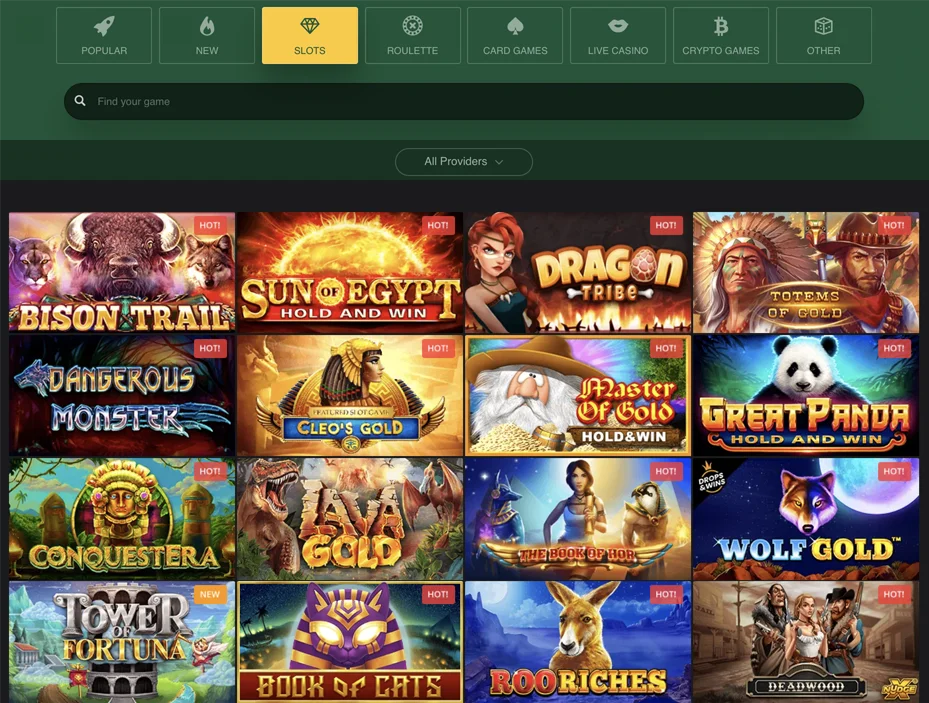Open the Roo Riches game
The width and height of the screenshot is (929, 703).
click(578, 642)
